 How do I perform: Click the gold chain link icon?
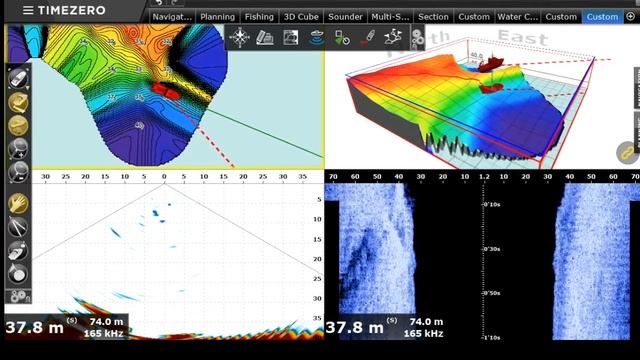pos(627,153)
